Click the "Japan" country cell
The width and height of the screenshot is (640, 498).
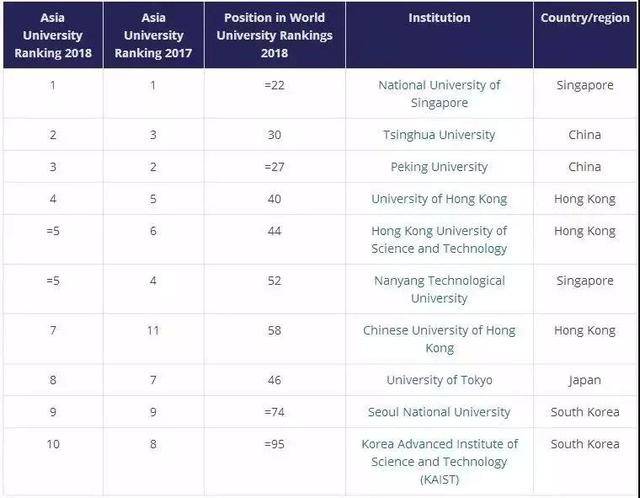[x=585, y=380]
